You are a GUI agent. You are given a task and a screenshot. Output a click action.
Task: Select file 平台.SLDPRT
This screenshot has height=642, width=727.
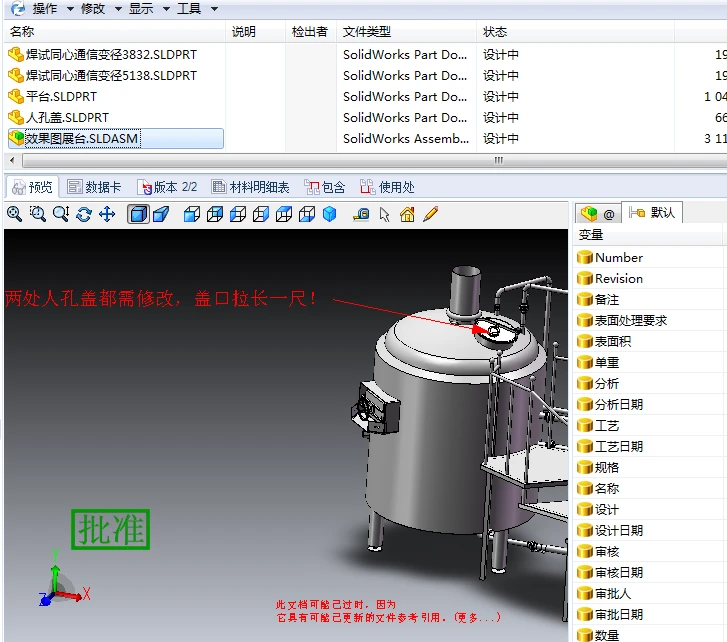[x=61, y=96]
